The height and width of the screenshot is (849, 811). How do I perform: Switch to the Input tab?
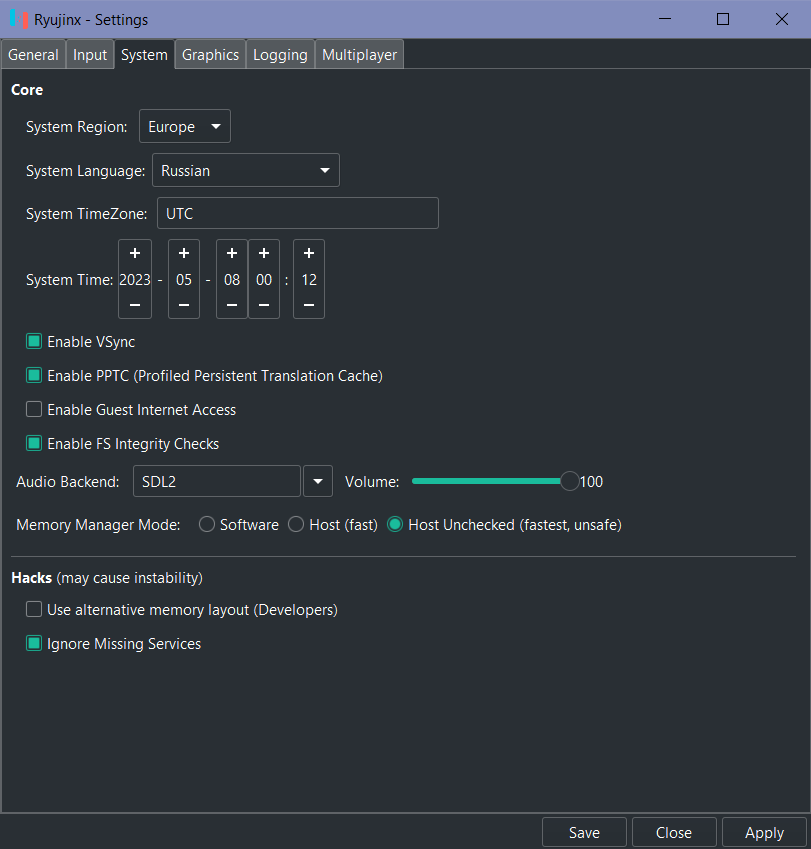(90, 55)
